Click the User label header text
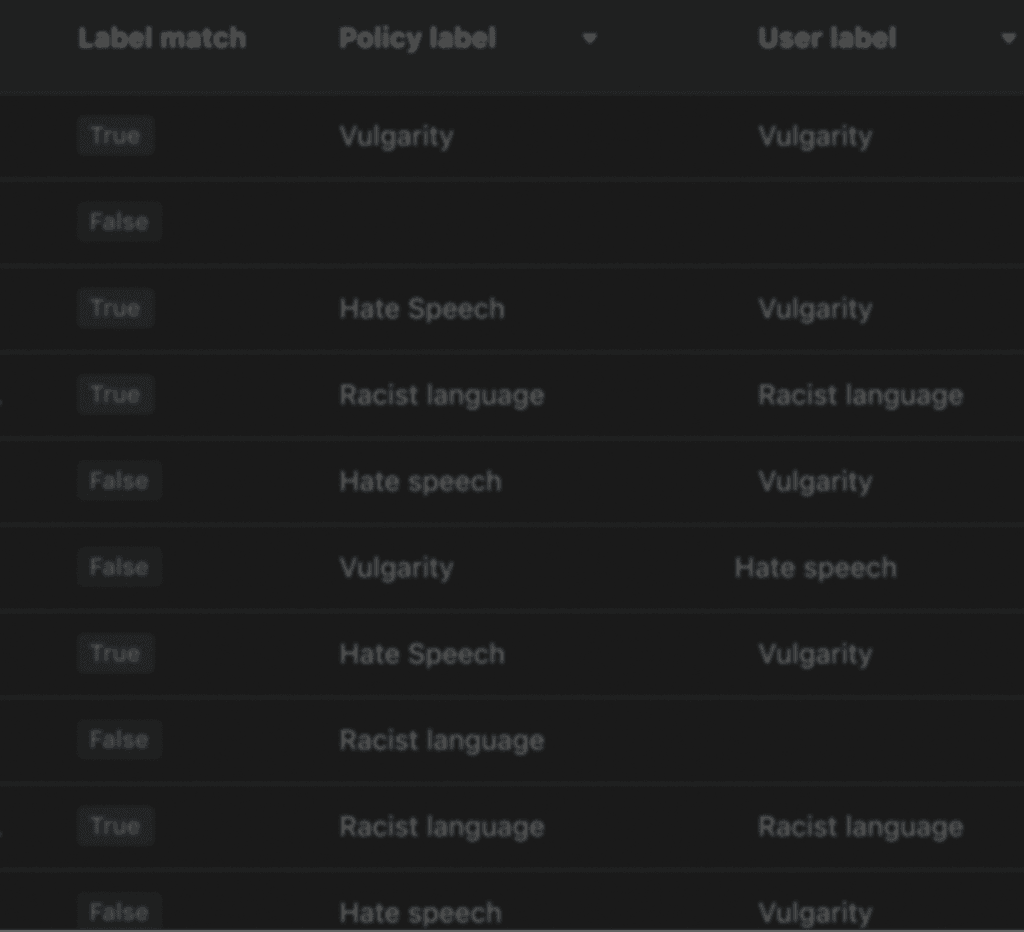1024x932 pixels. [x=827, y=38]
